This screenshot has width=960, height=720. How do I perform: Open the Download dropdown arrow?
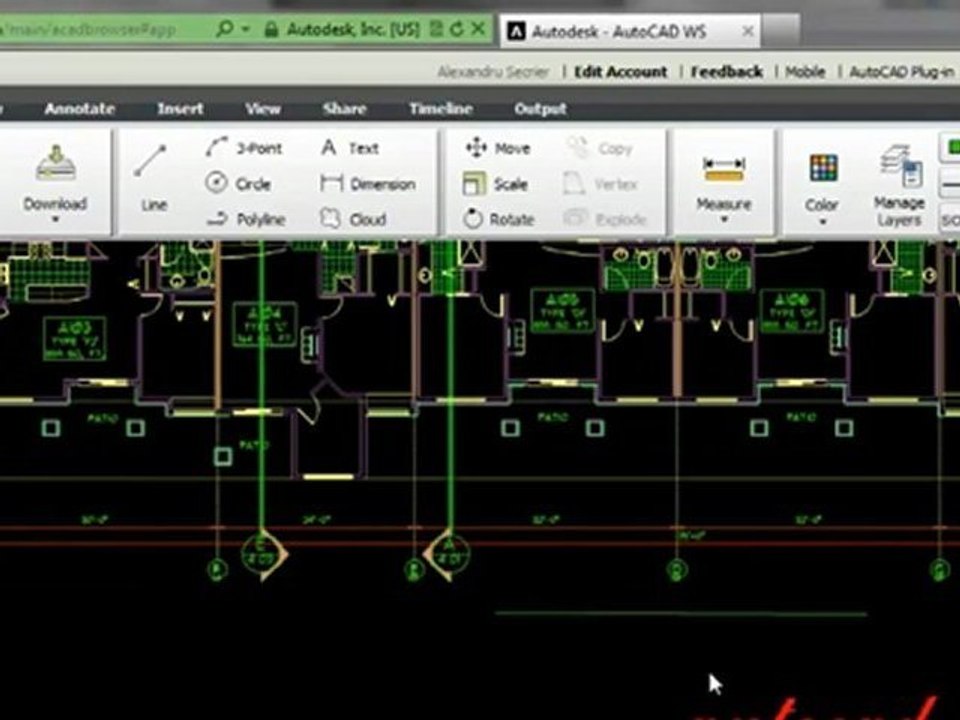(55, 219)
